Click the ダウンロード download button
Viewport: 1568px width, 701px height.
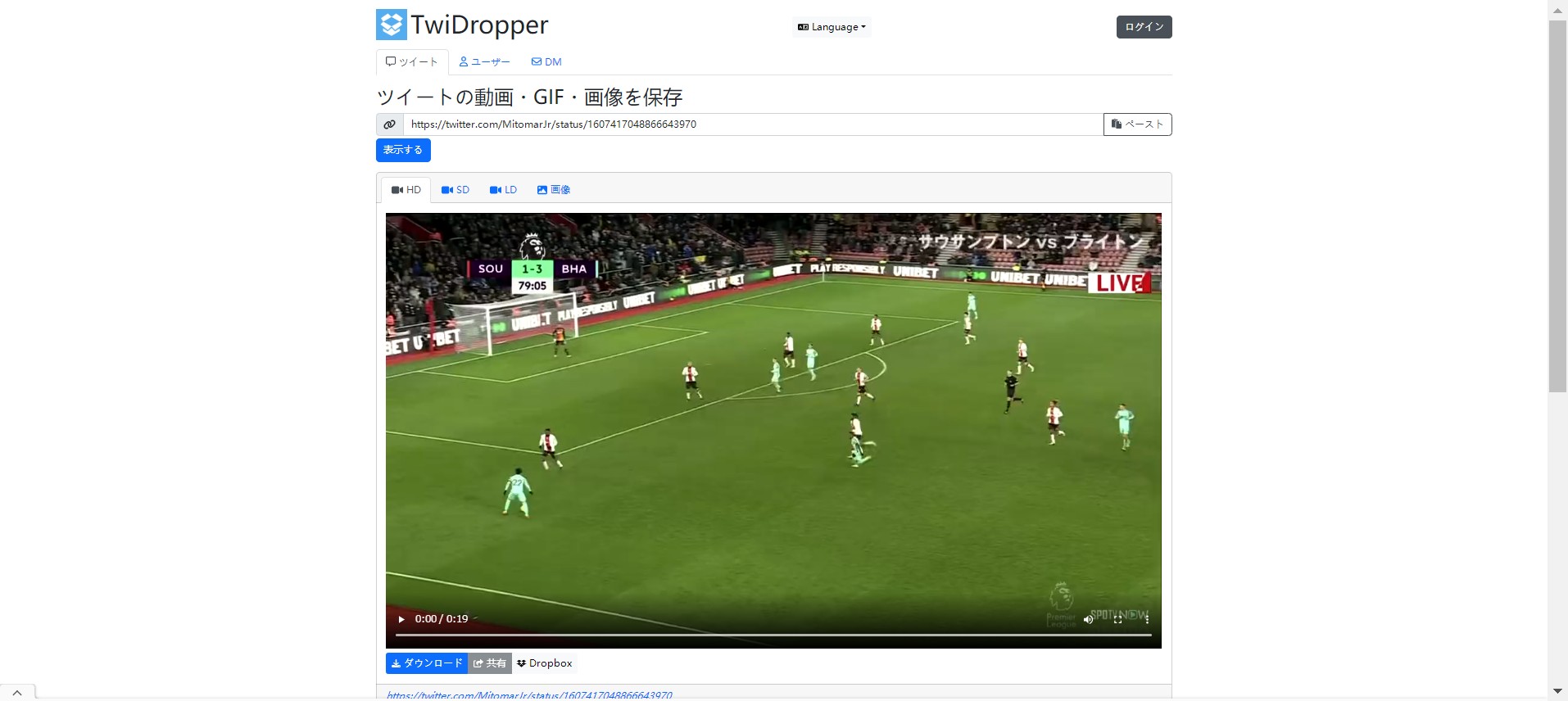coord(427,663)
